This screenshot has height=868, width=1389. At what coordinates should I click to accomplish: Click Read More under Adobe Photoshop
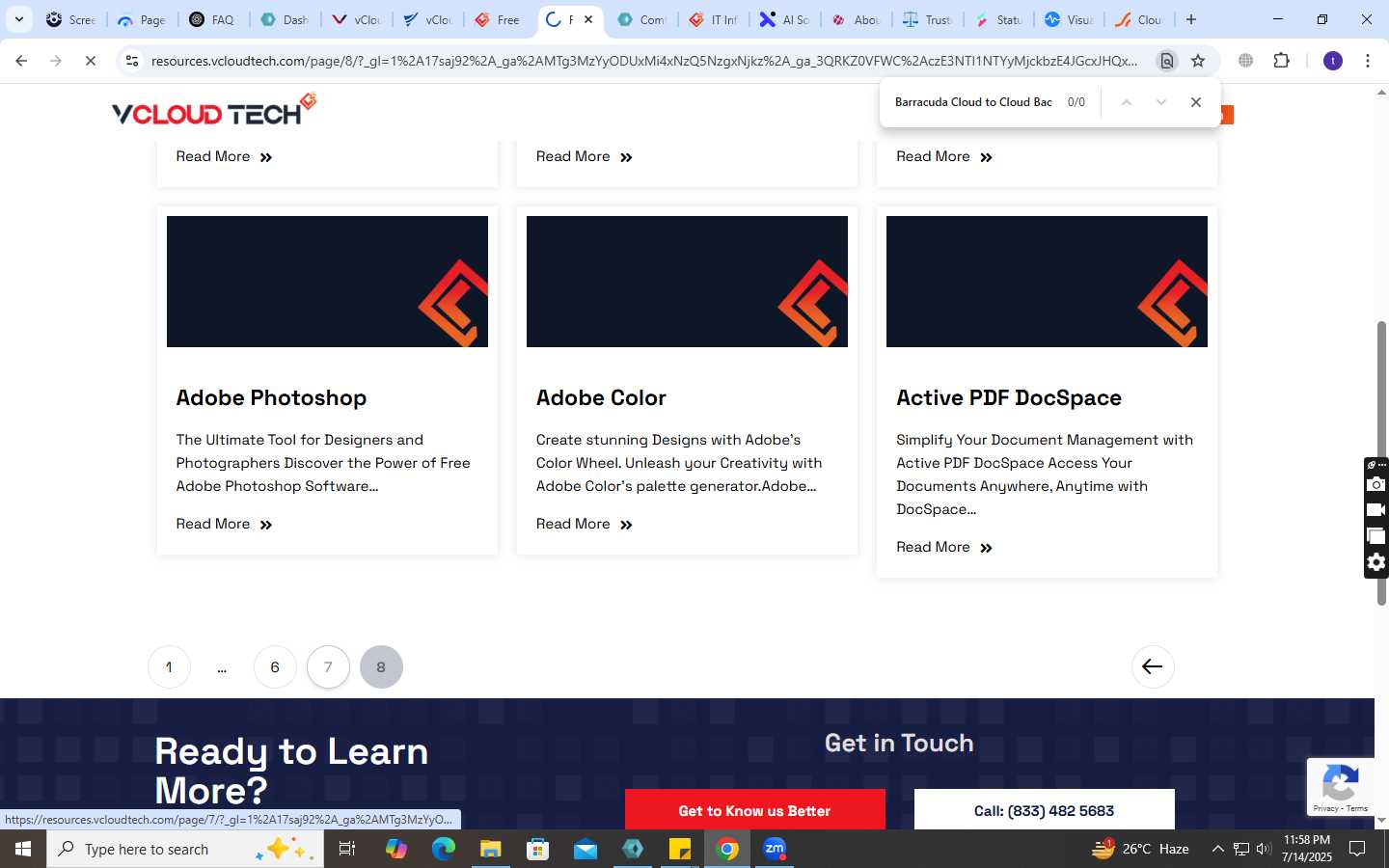[x=224, y=524]
